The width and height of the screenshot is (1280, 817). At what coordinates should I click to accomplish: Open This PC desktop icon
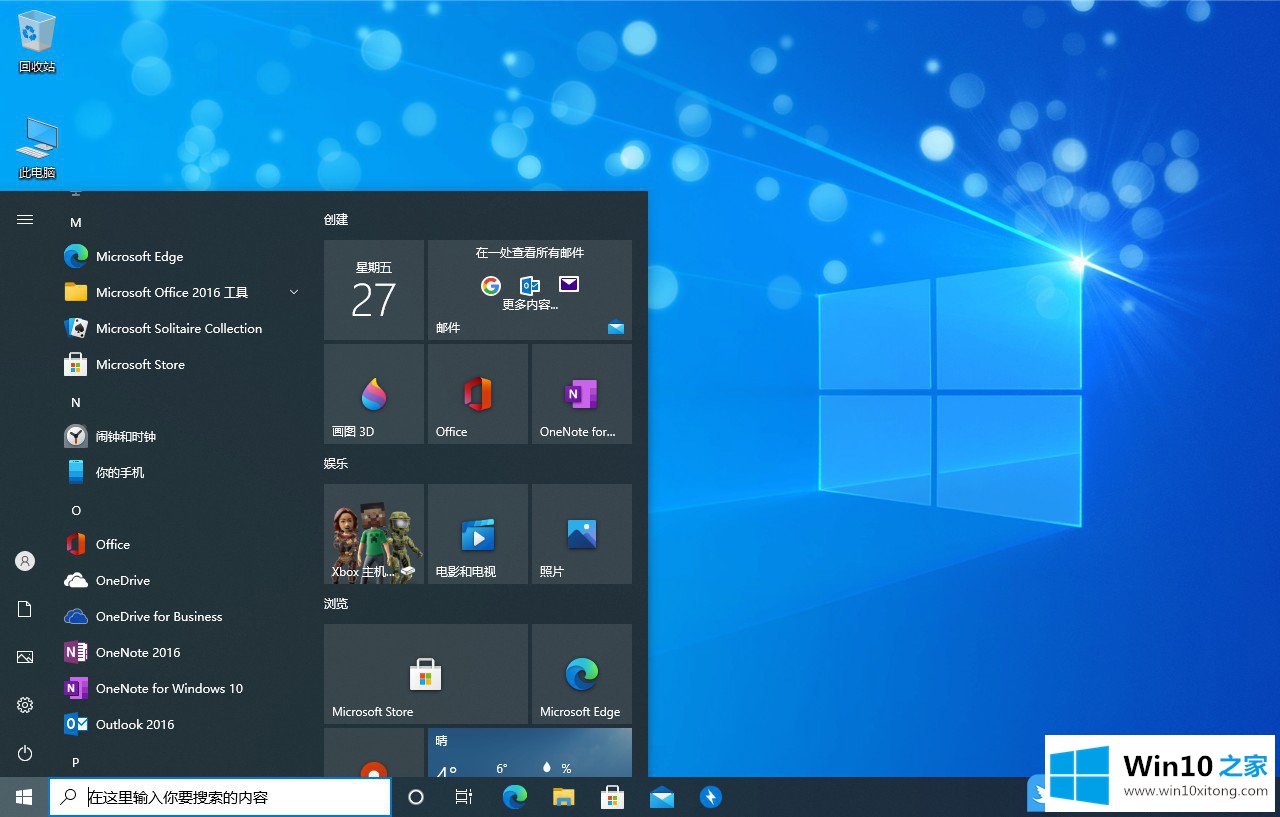[37, 148]
